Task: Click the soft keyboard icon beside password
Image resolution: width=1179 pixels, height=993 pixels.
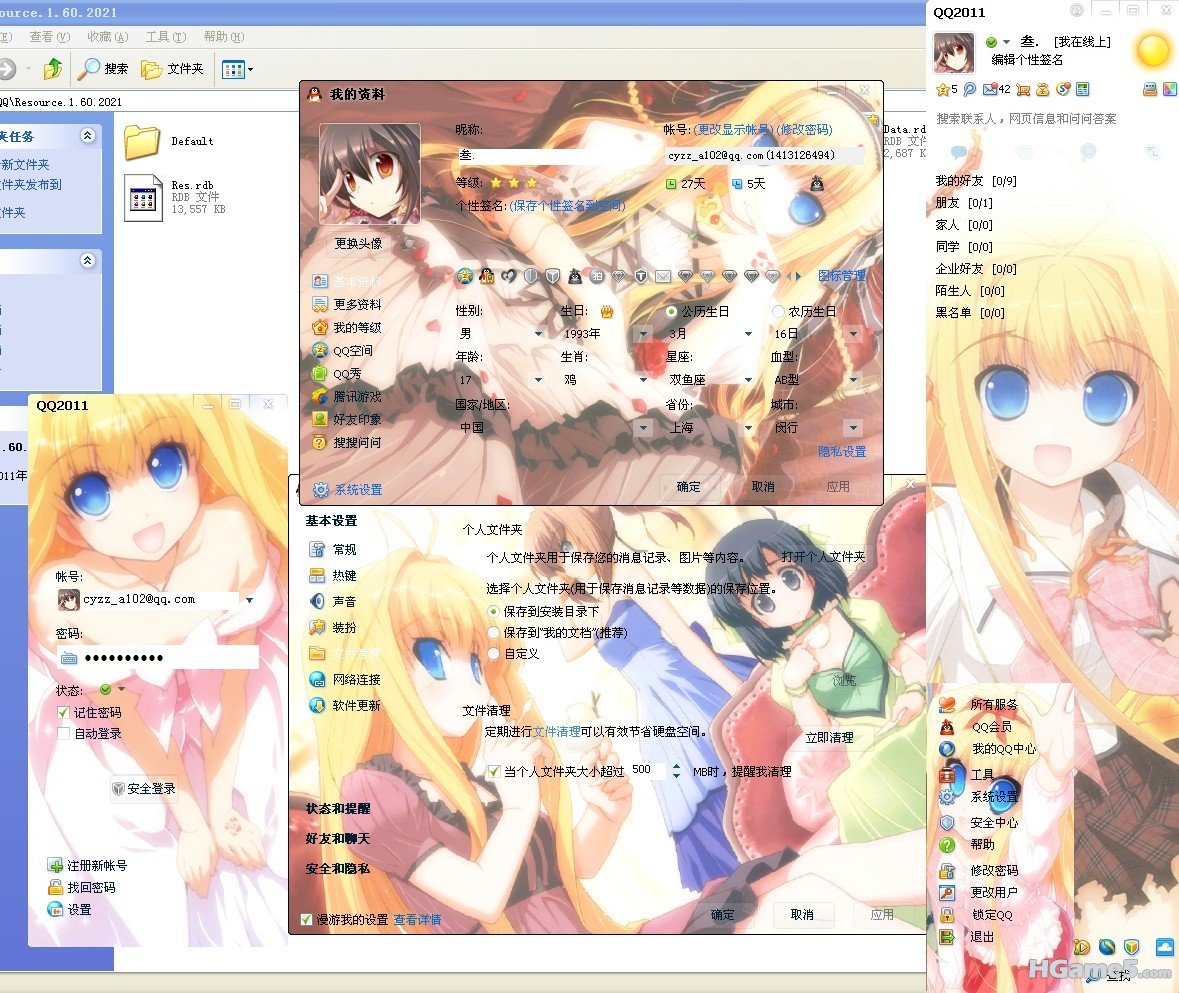Action: [68, 658]
